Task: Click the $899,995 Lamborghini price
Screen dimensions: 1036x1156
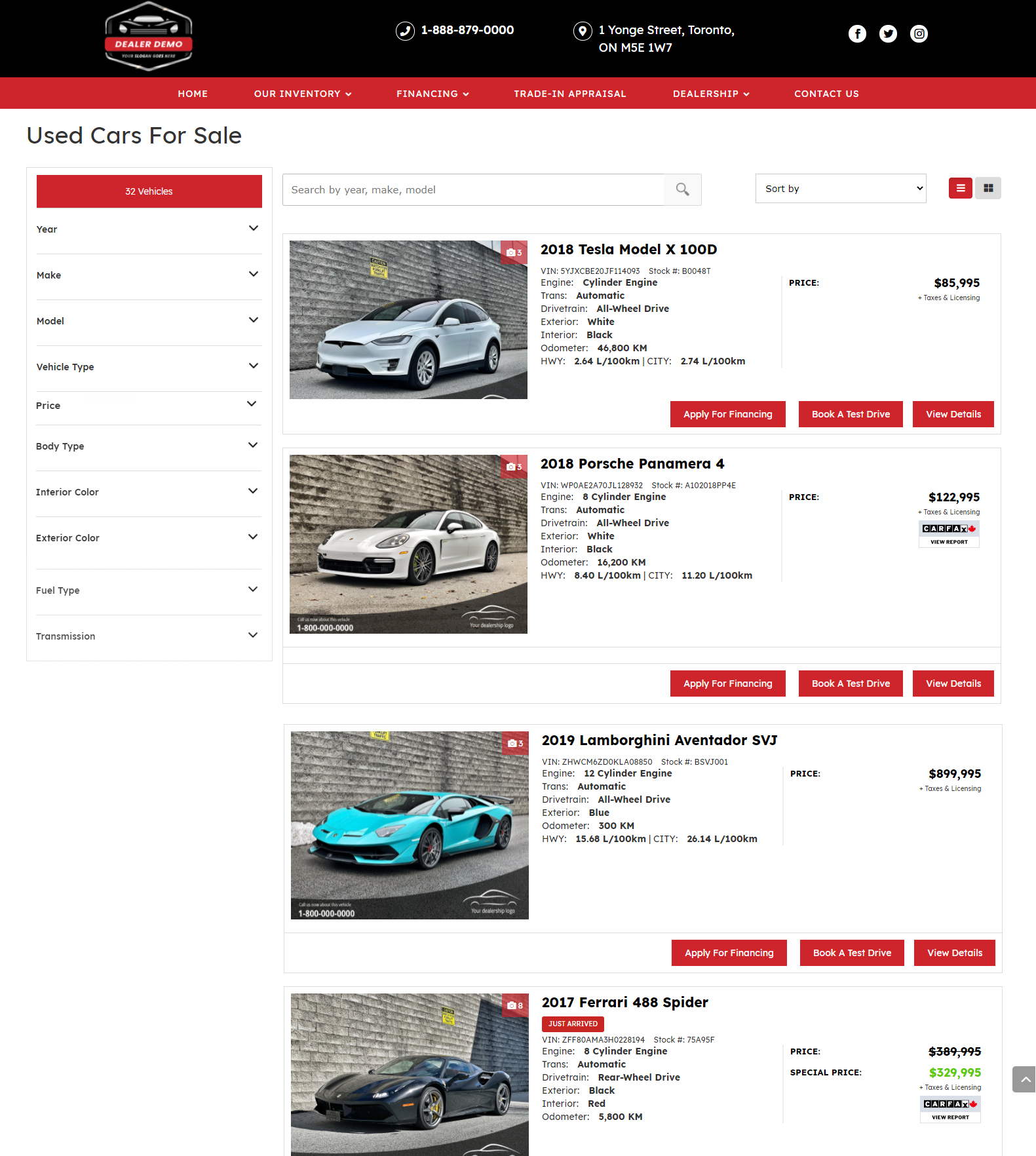Action: (955, 774)
